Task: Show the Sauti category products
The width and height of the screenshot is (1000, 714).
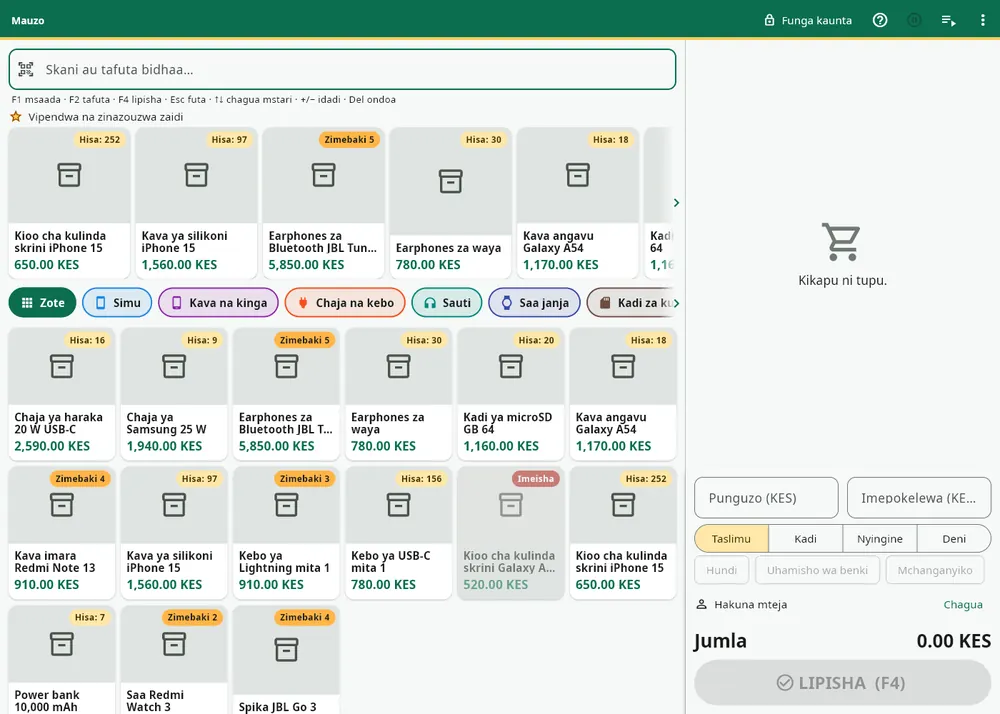Action: click(447, 303)
